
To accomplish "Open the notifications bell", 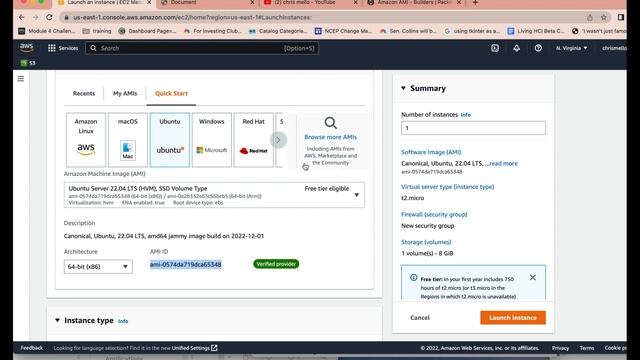I will coord(516,48).
